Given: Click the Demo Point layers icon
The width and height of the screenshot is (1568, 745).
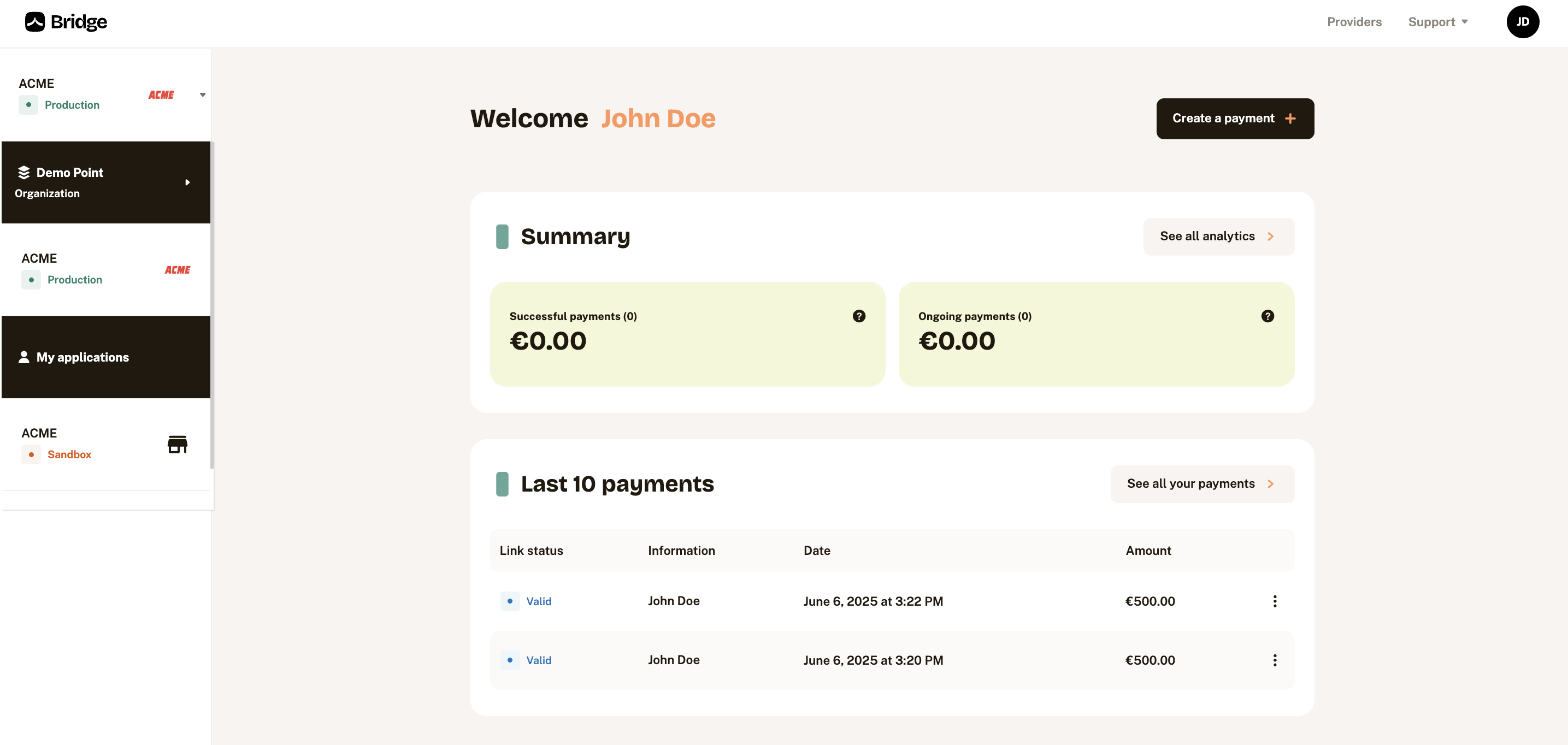Looking at the screenshot, I should pyautogui.click(x=23, y=173).
